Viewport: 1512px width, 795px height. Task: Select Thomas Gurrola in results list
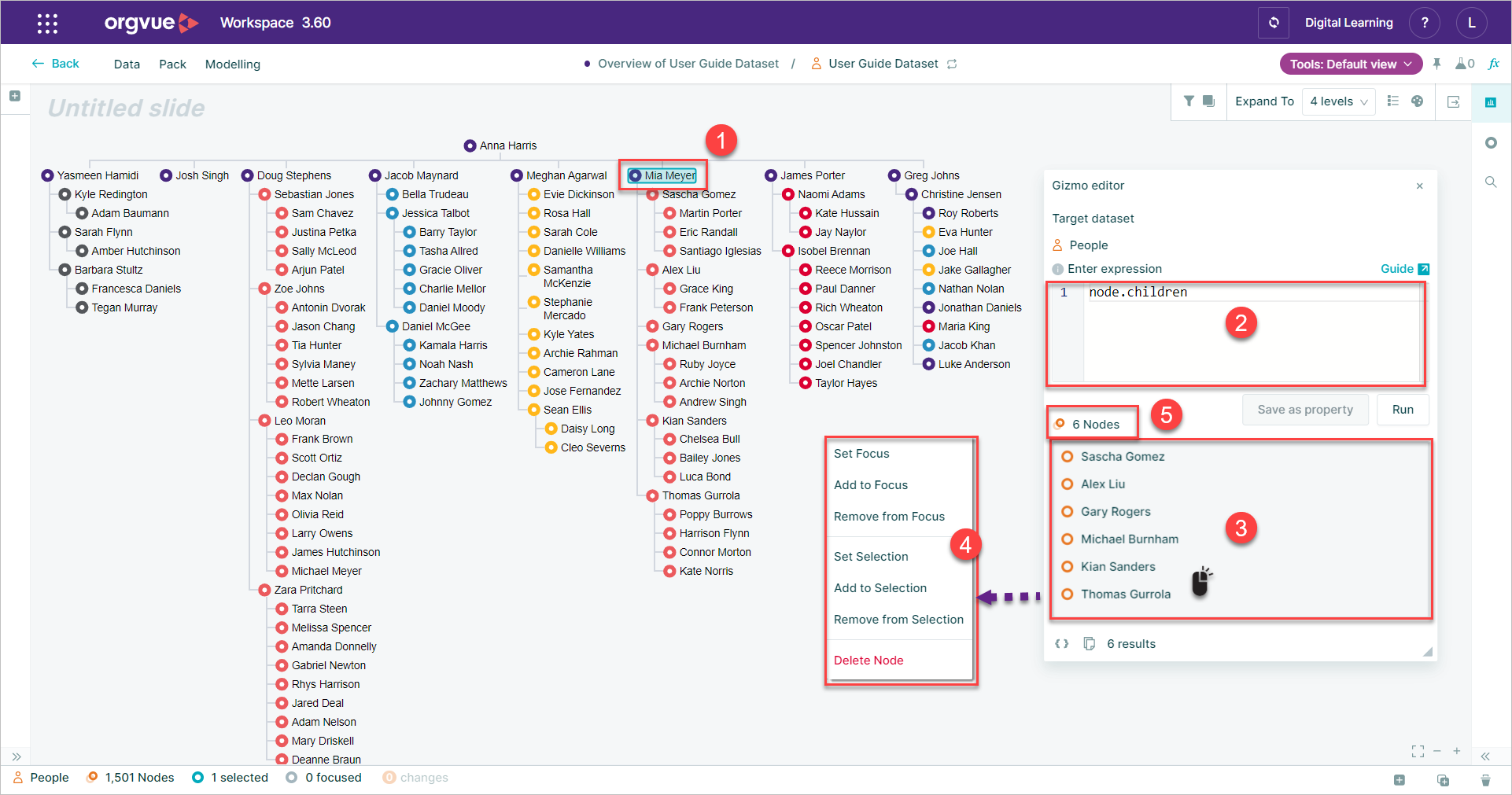[1125, 594]
